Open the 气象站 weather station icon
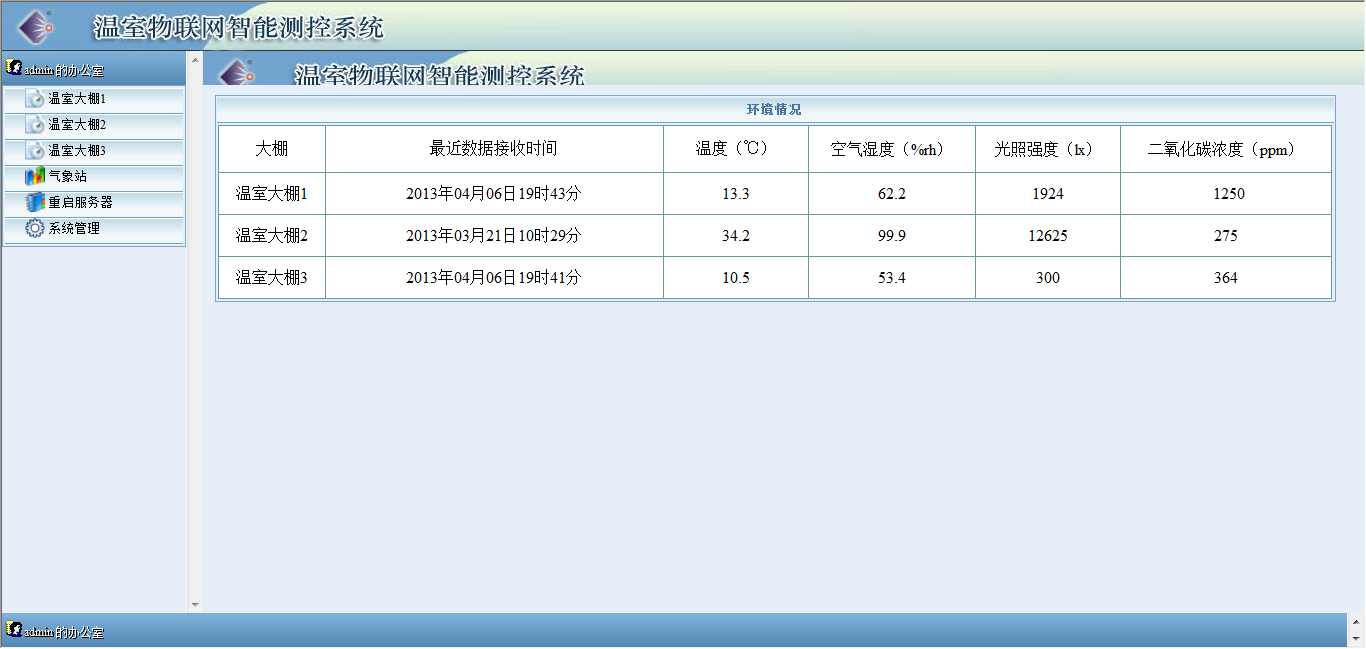This screenshot has width=1366, height=649. pos(35,176)
